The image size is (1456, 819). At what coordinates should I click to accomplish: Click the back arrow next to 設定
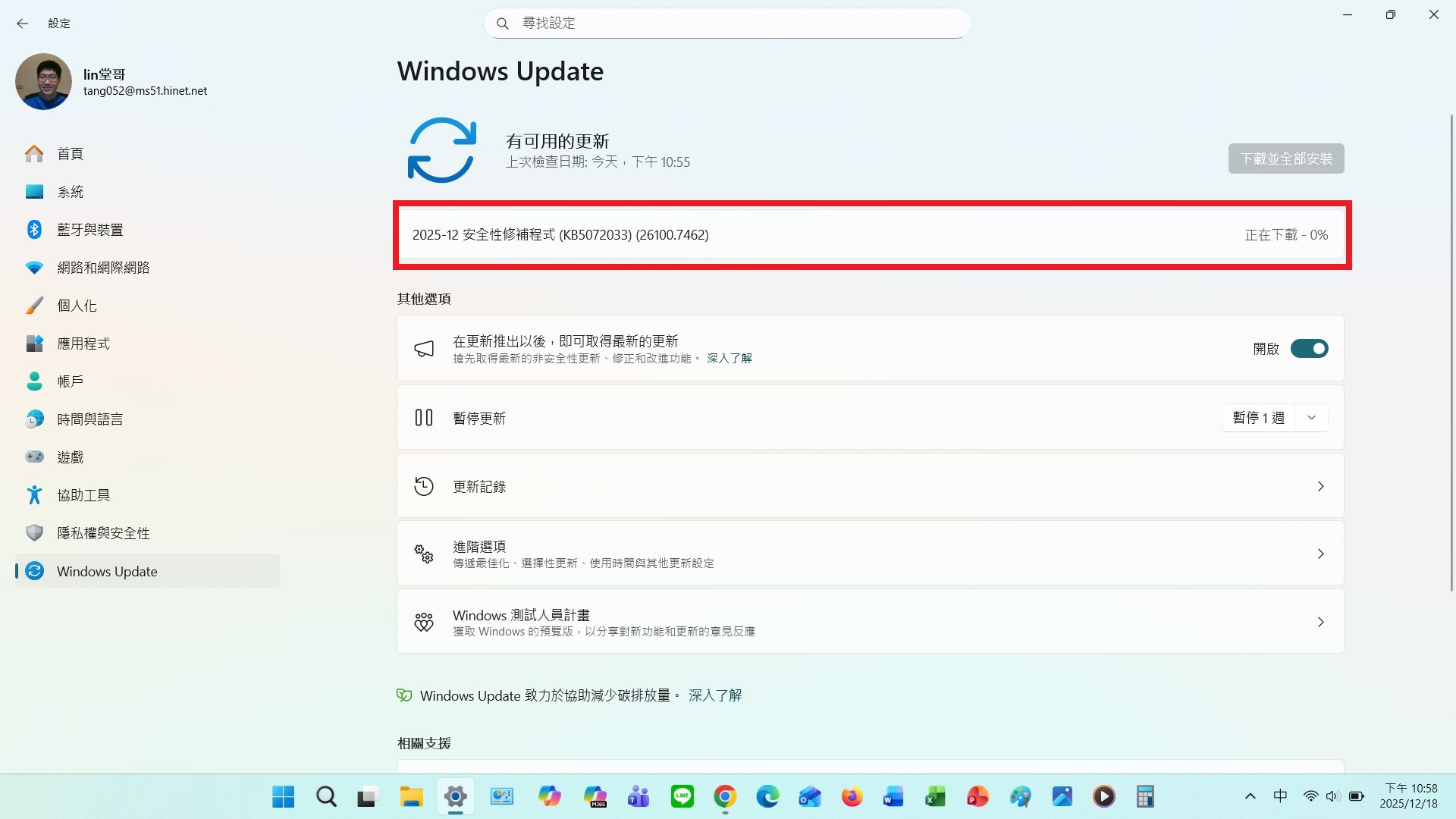[23, 24]
